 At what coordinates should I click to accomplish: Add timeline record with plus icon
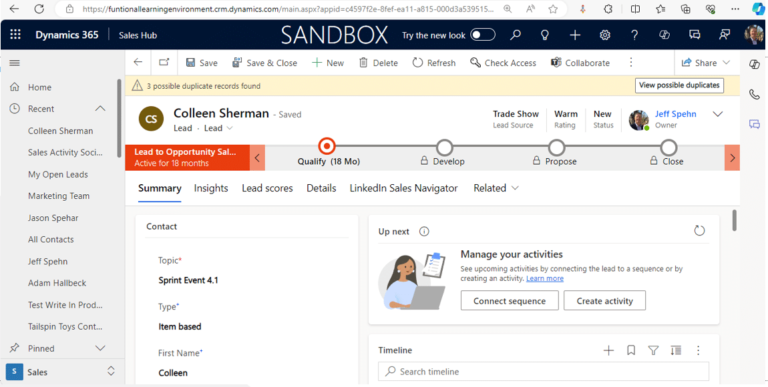[x=608, y=350]
